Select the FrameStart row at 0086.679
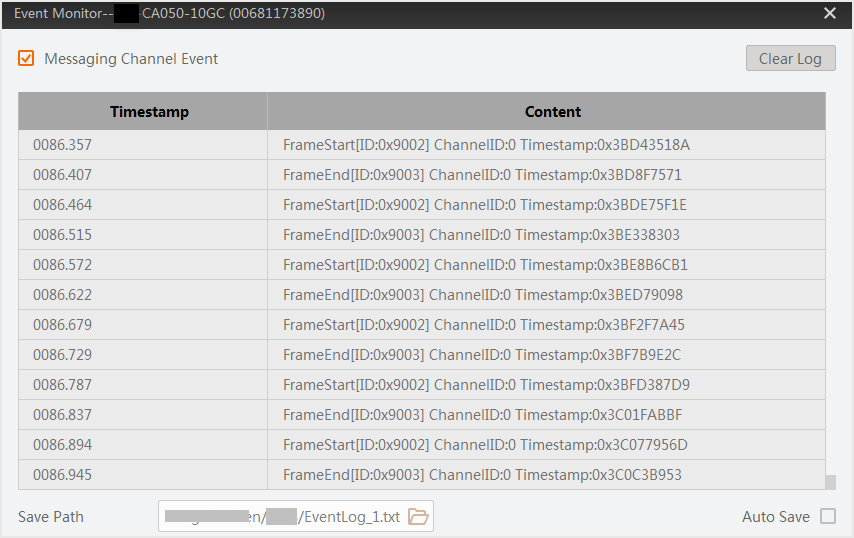 tap(420, 325)
